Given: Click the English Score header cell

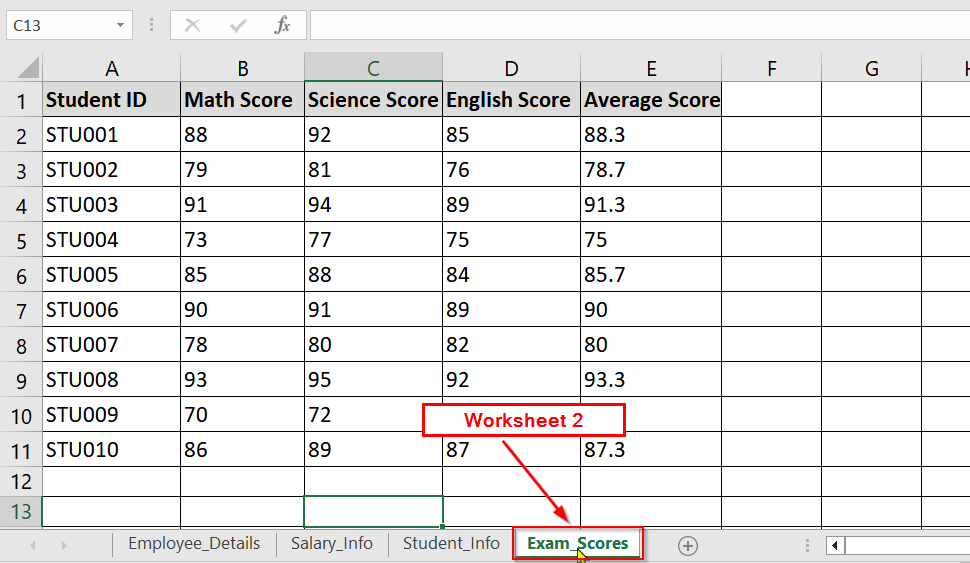Looking at the screenshot, I should (x=511, y=100).
